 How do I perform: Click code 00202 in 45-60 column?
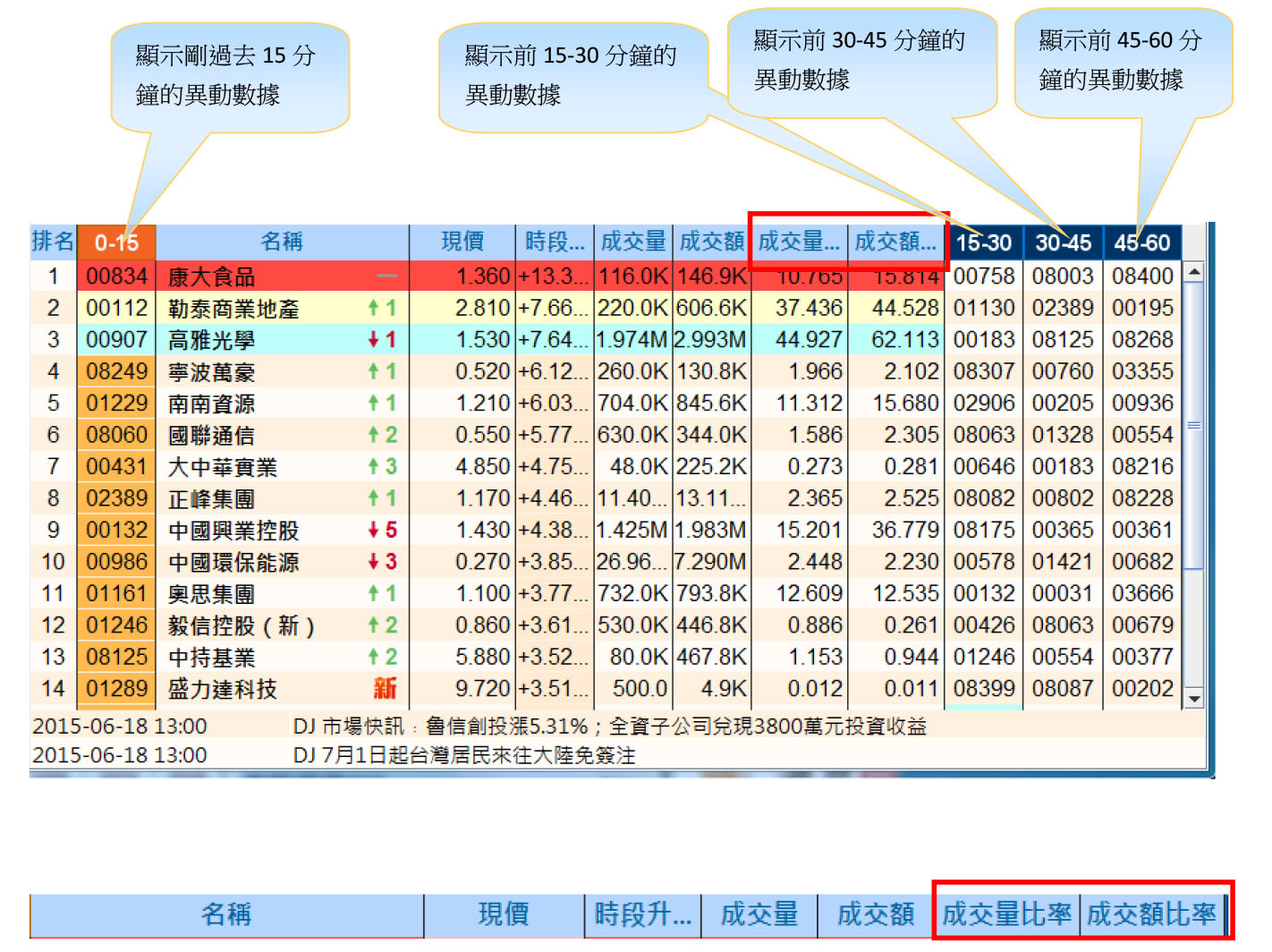click(x=1142, y=689)
